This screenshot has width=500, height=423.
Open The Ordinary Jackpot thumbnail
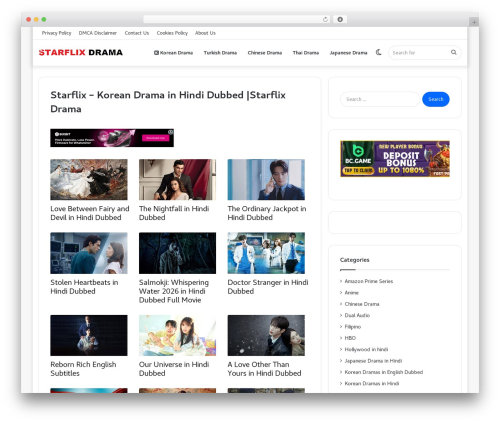tap(266, 179)
